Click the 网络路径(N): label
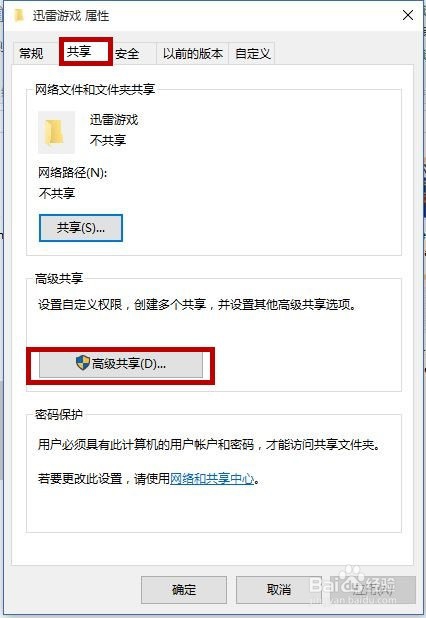This screenshot has height=618, width=426. [x=73, y=173]
